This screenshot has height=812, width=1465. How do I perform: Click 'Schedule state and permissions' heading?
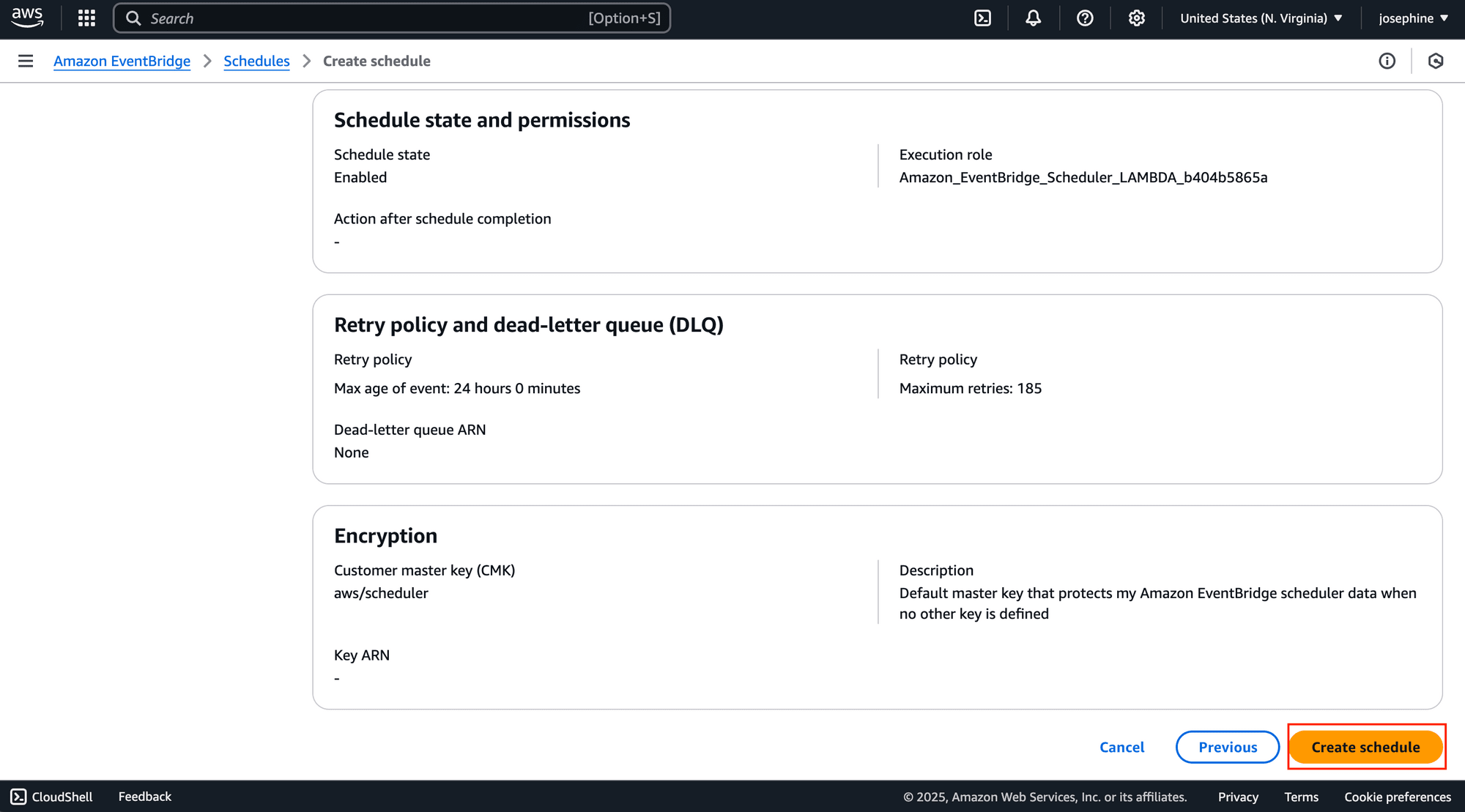[482, 119]
